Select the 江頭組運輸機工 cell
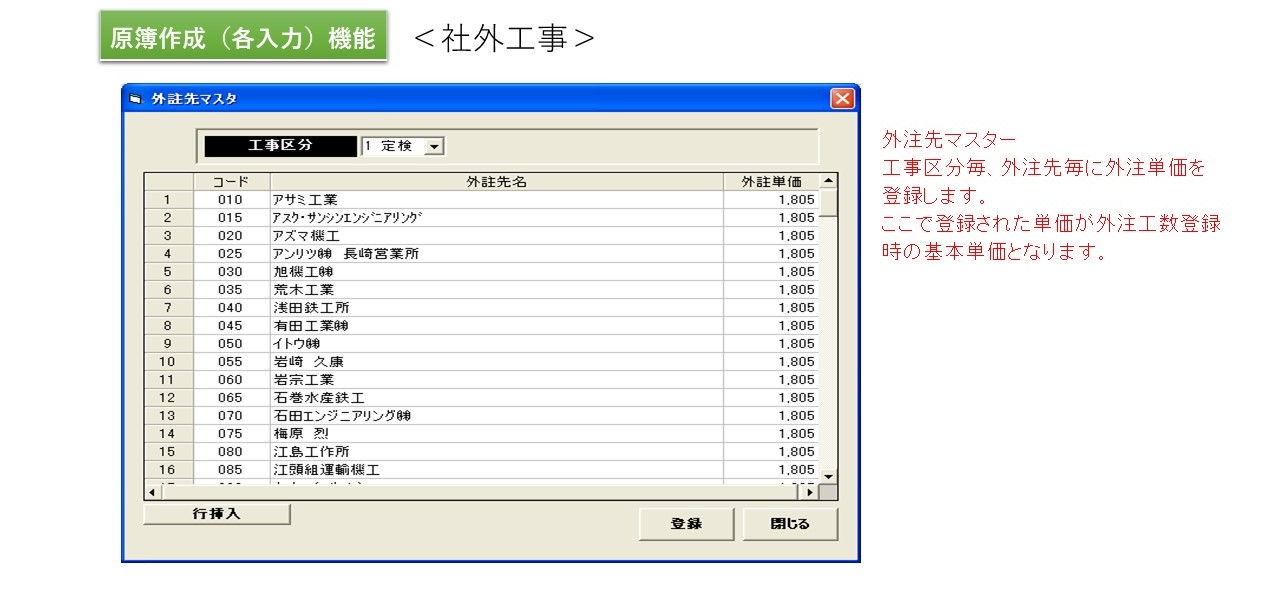Image resolution: width=1280 pixels, height=599 pixels. 497,470
